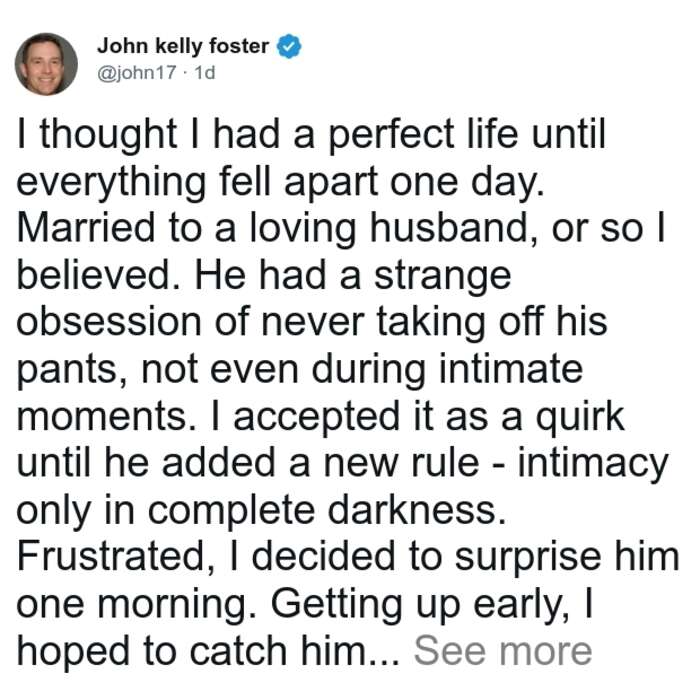Click the truncated text 'hoped to catch him...'
Viewport: 700px width, 700px height.
click(x=208, y=650)
